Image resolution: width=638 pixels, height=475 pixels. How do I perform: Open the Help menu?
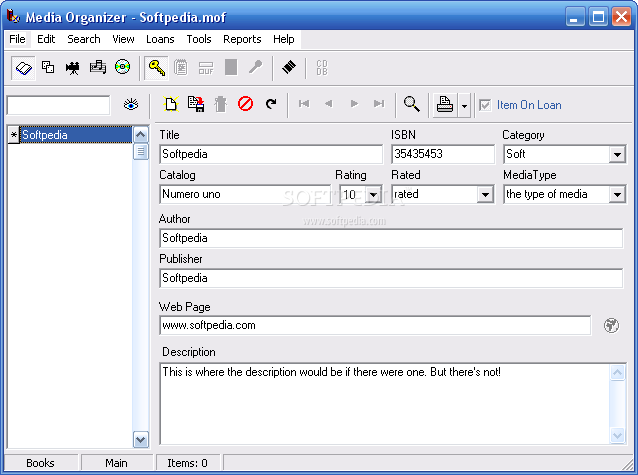284,39
